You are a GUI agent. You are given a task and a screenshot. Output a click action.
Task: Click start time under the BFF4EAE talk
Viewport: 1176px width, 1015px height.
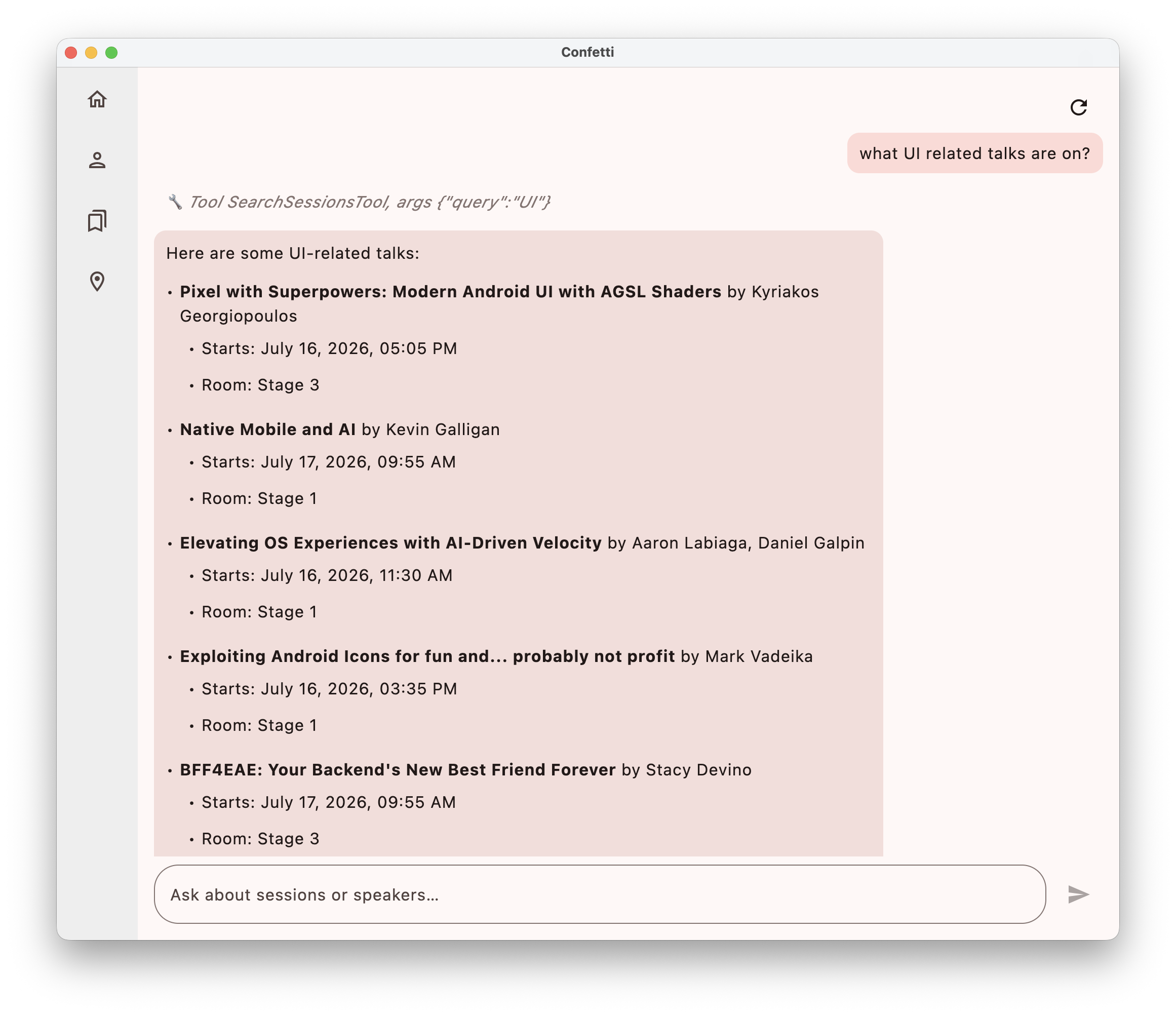pos(329,803)
